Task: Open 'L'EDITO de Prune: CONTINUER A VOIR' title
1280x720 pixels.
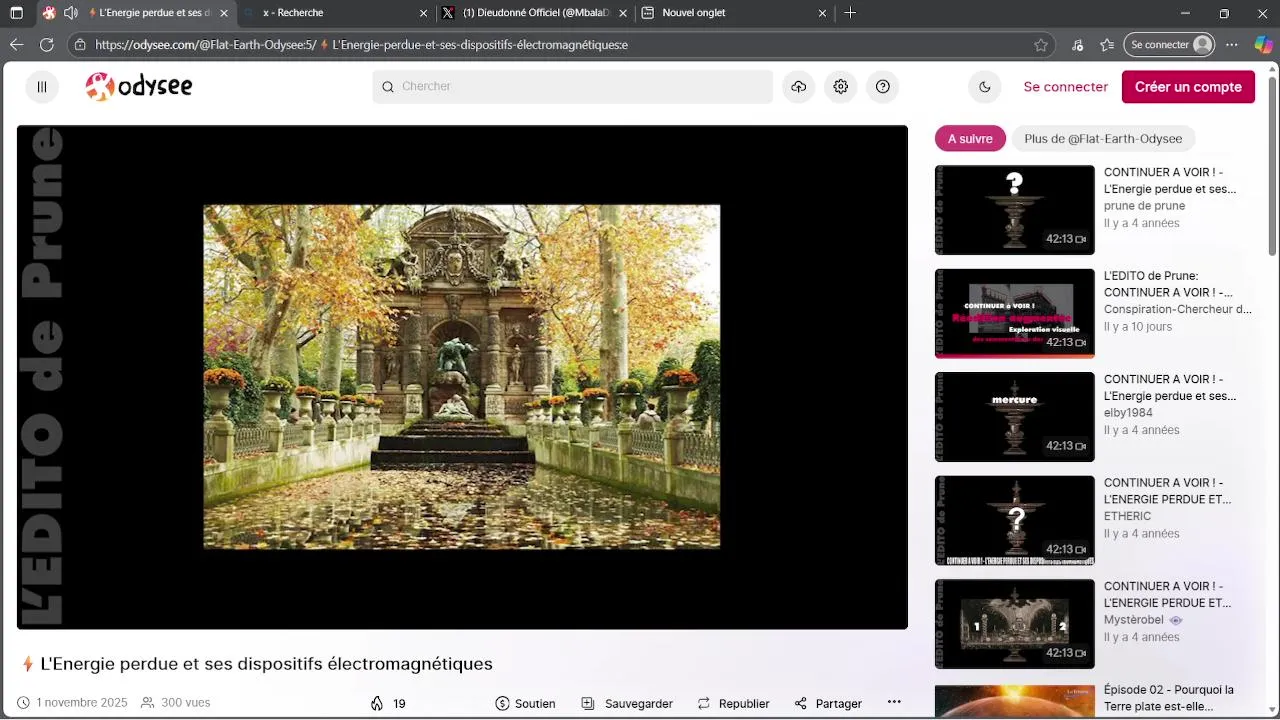Action: point(1168,284)
